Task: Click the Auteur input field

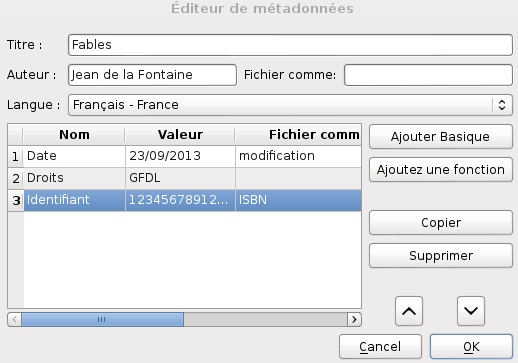Action: (x=152, y=75)
